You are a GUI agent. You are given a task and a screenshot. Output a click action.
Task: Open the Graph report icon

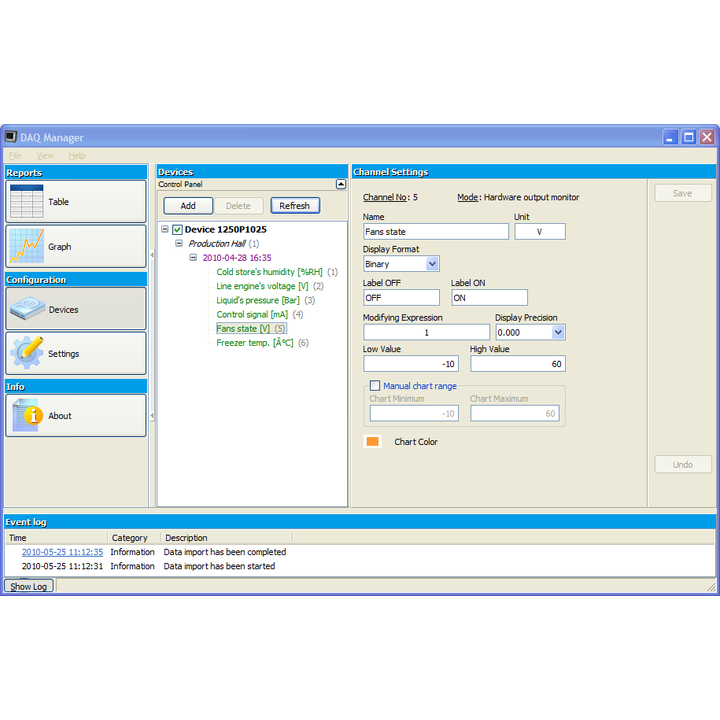tap(27, 246)
